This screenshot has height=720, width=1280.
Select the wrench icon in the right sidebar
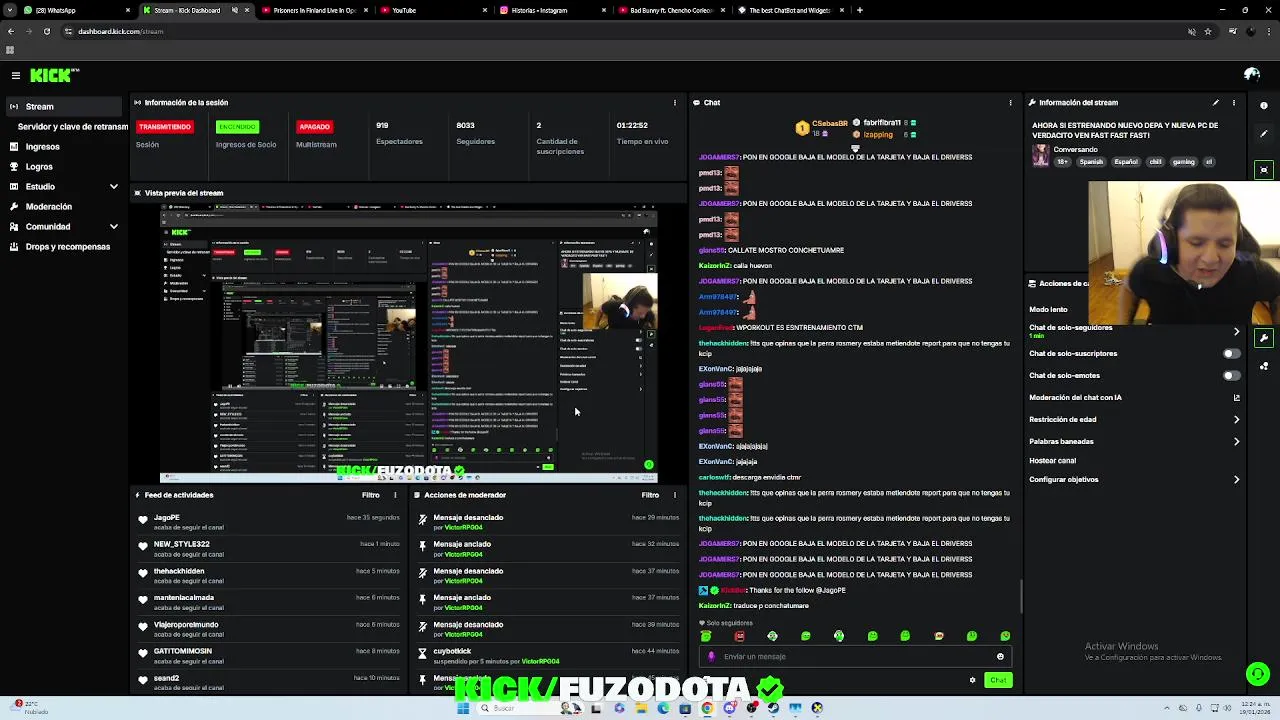click(x=1264, y=338)
